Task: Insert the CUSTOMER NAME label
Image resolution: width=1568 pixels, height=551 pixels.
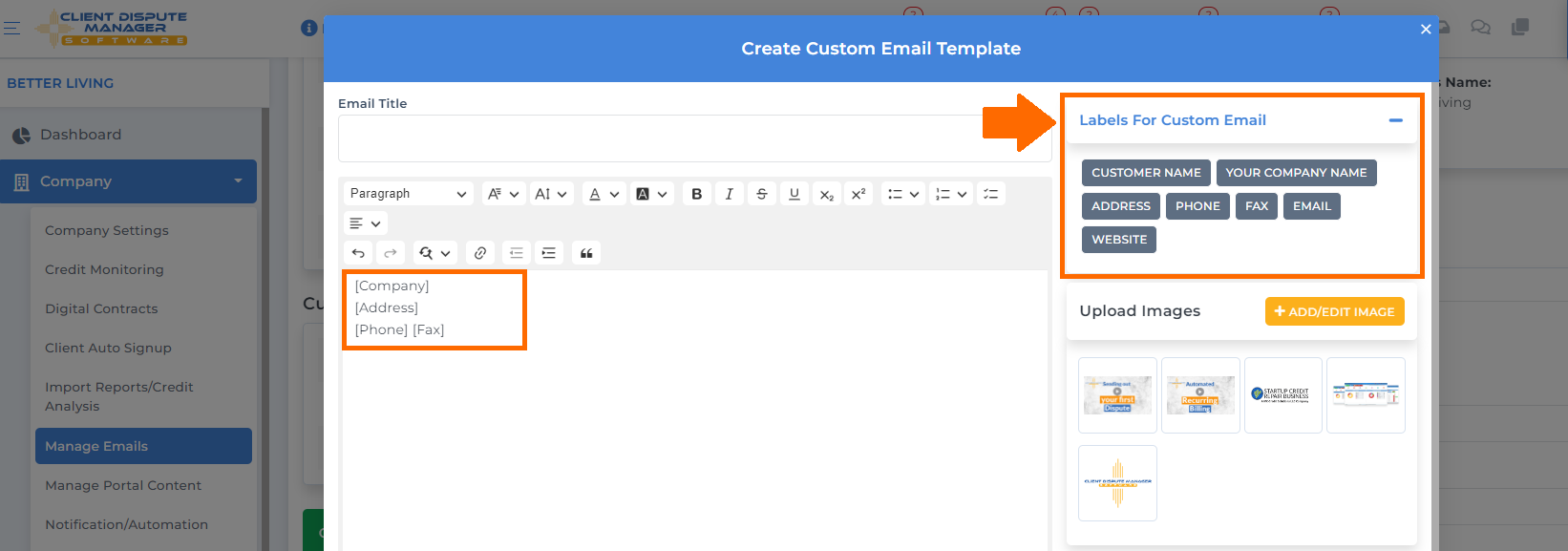Action: pos(1146,173)
